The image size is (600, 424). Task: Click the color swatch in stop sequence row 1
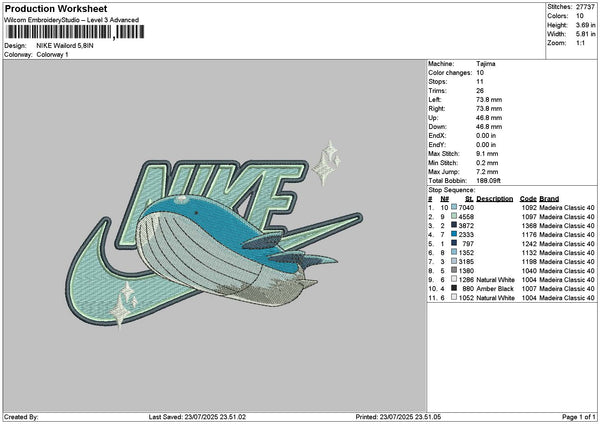(x=454, y=207)
